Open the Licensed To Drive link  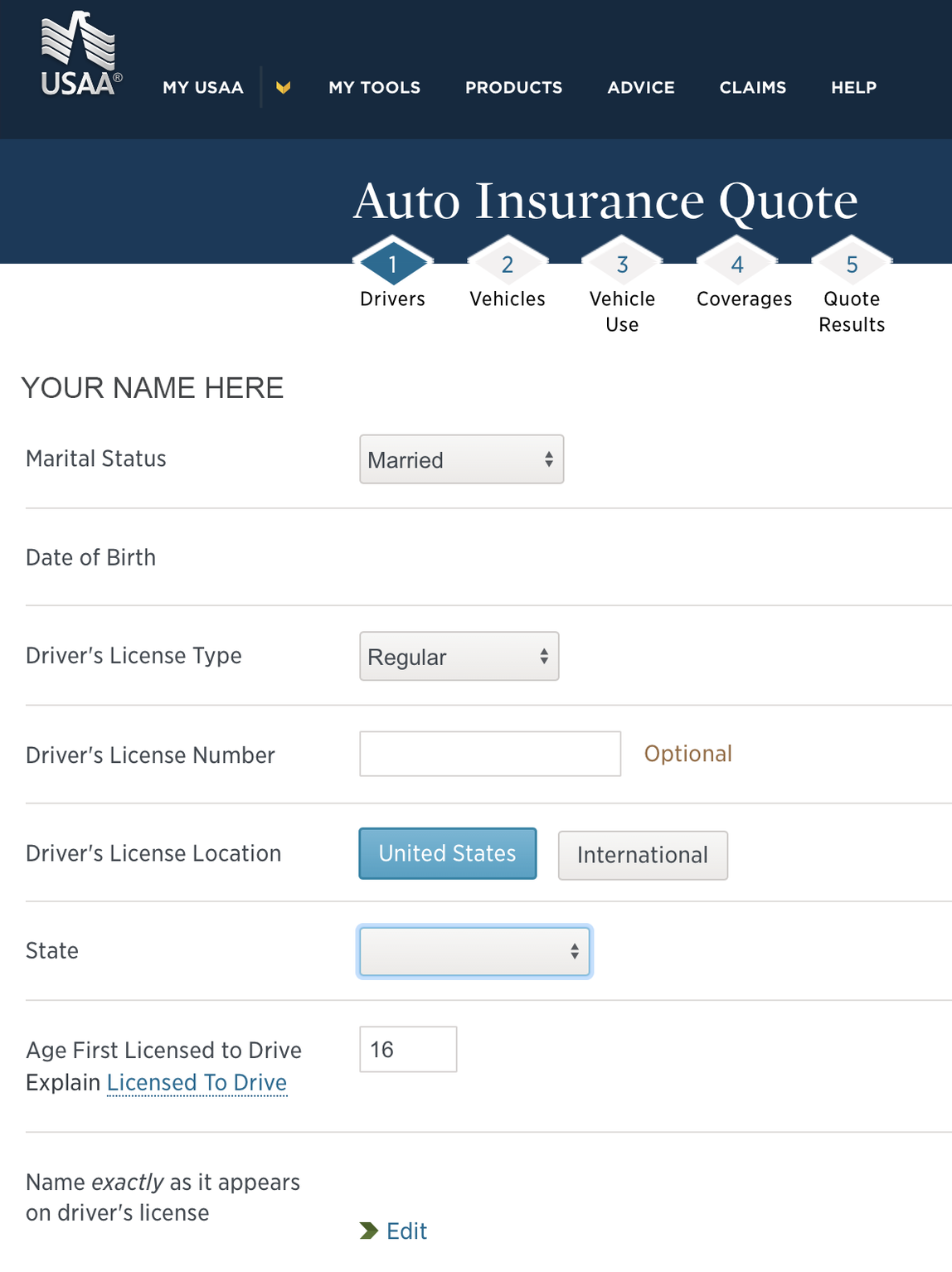pyautogui.click(x=196, y=1082)
